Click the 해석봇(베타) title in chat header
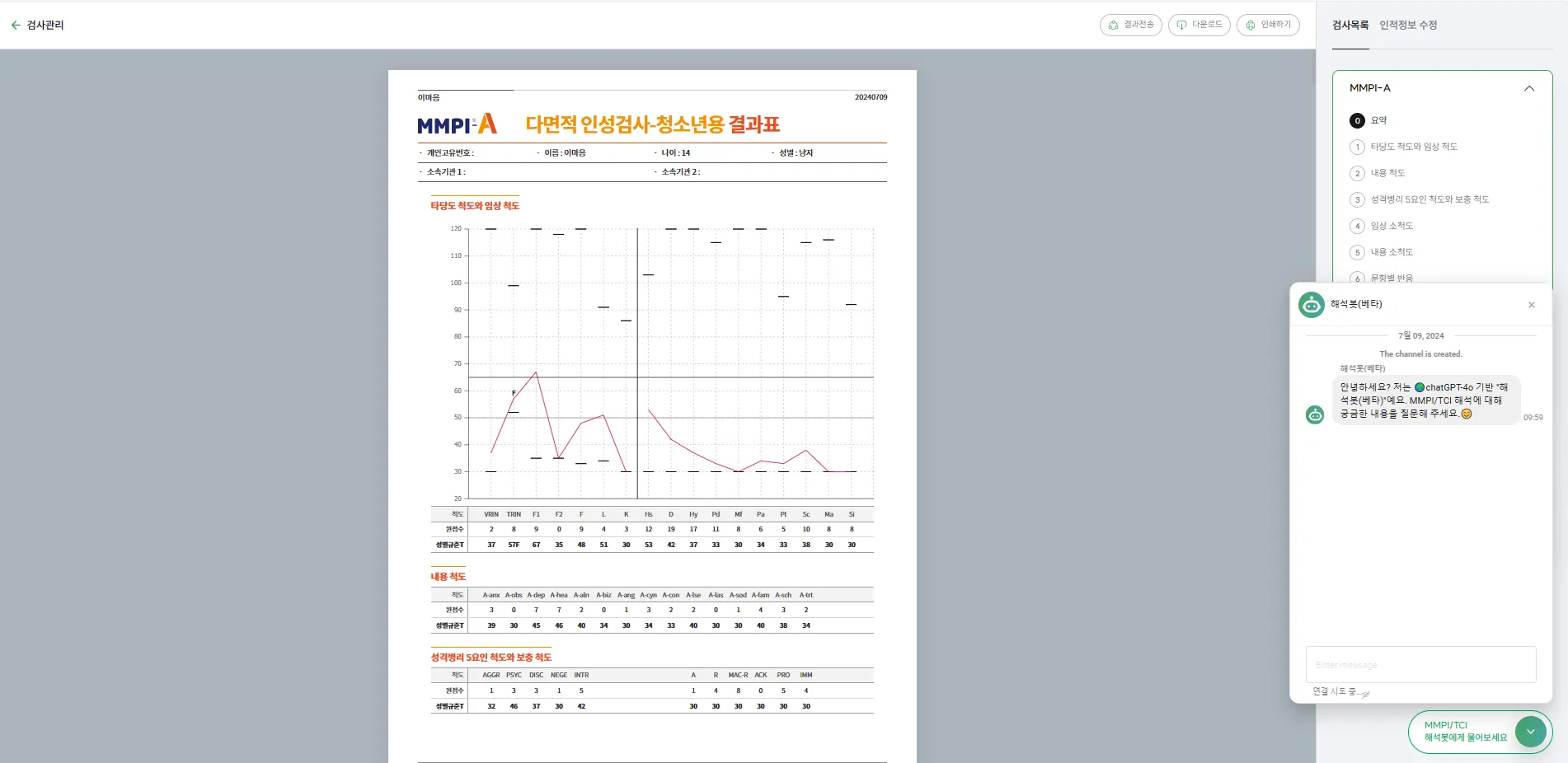The height and width of the screenshot is (763, 1568). 1356,305
